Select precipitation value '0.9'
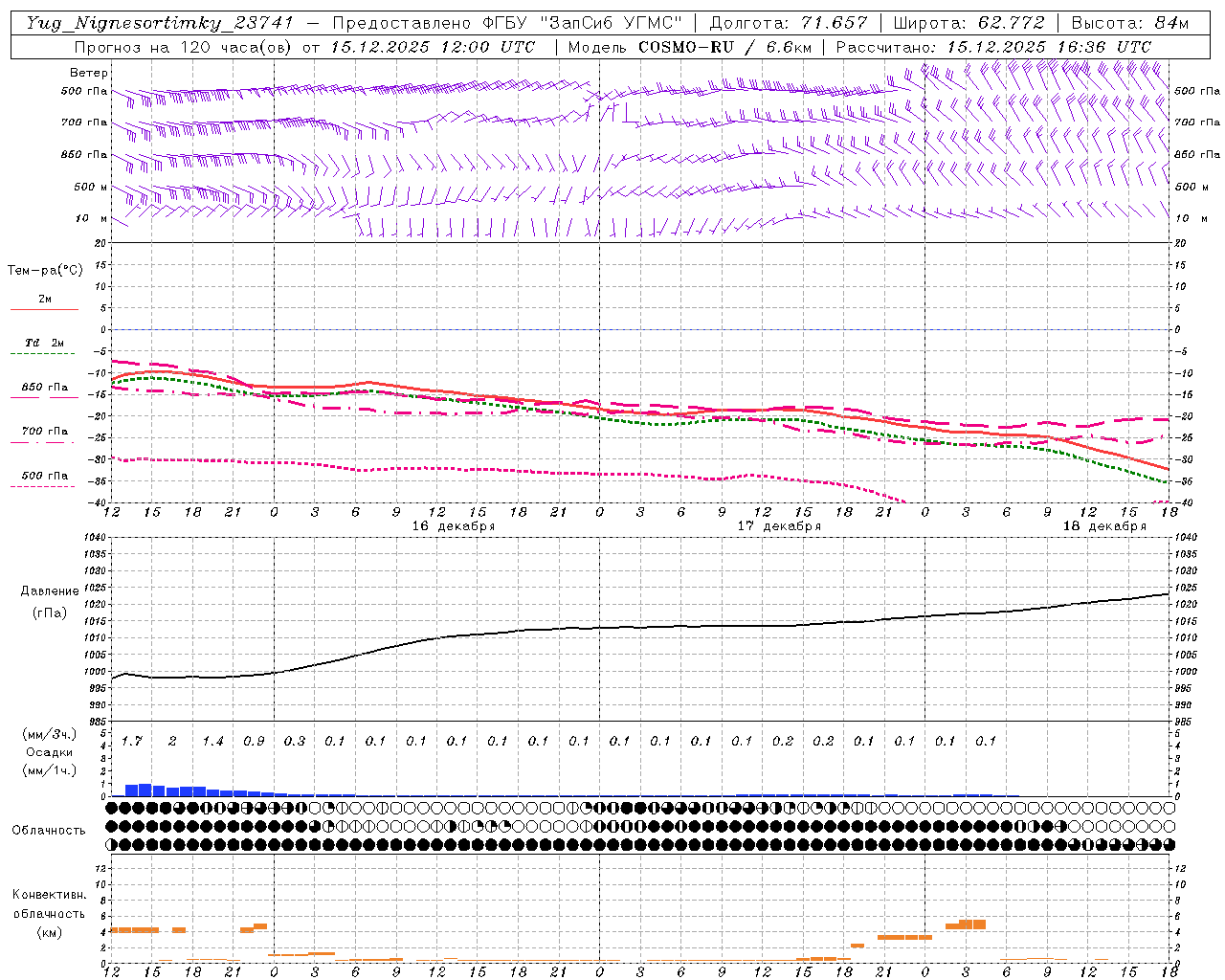Image resolution: width=1225 pixels, height=980 pixels. point(254,741)
